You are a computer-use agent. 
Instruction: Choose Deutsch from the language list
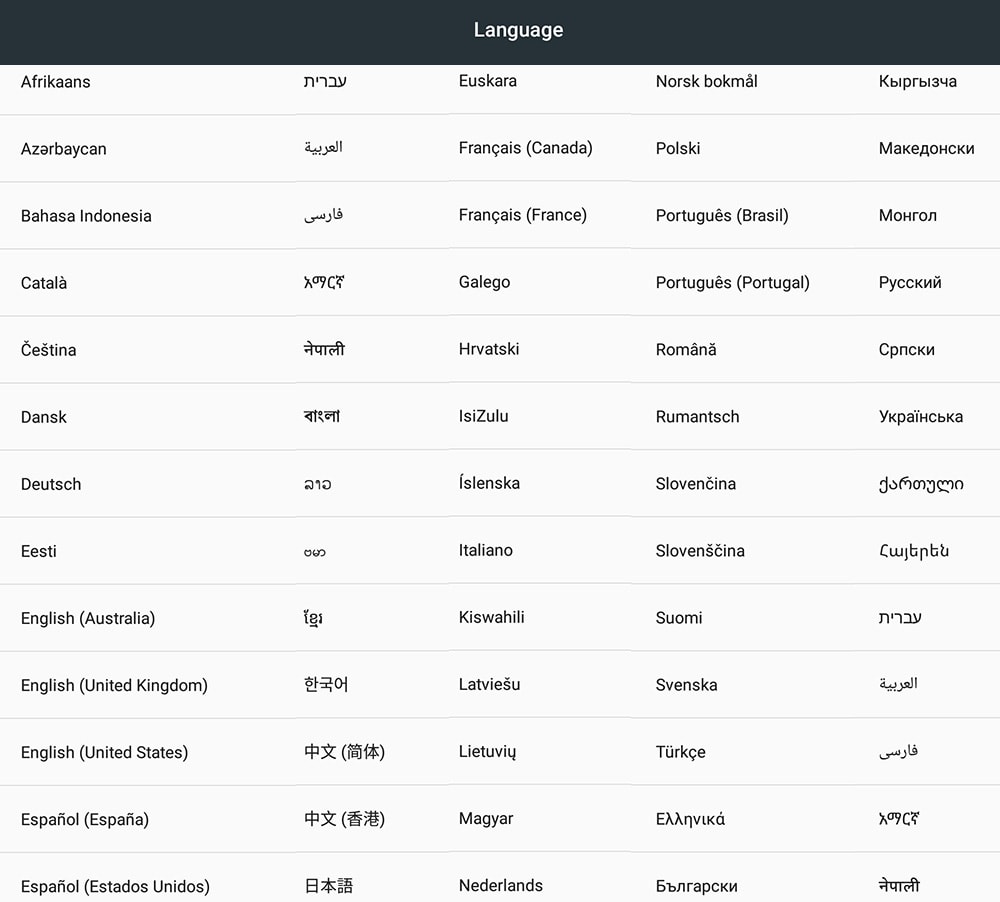[51, 484]
